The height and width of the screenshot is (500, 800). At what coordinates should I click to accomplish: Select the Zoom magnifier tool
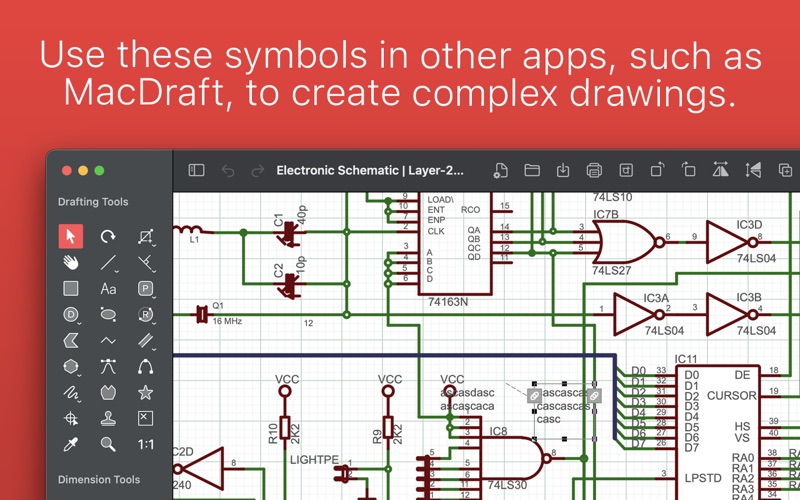108,444
